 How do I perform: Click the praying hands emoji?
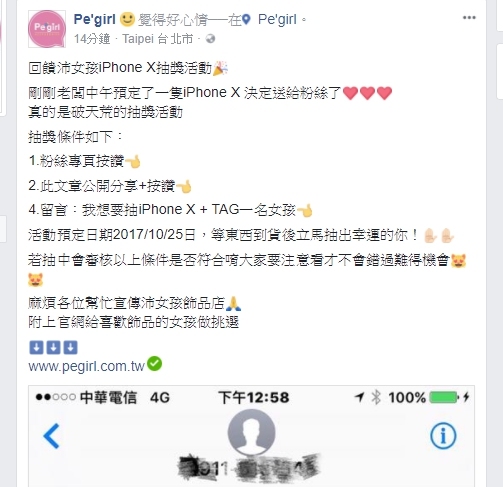233,303
